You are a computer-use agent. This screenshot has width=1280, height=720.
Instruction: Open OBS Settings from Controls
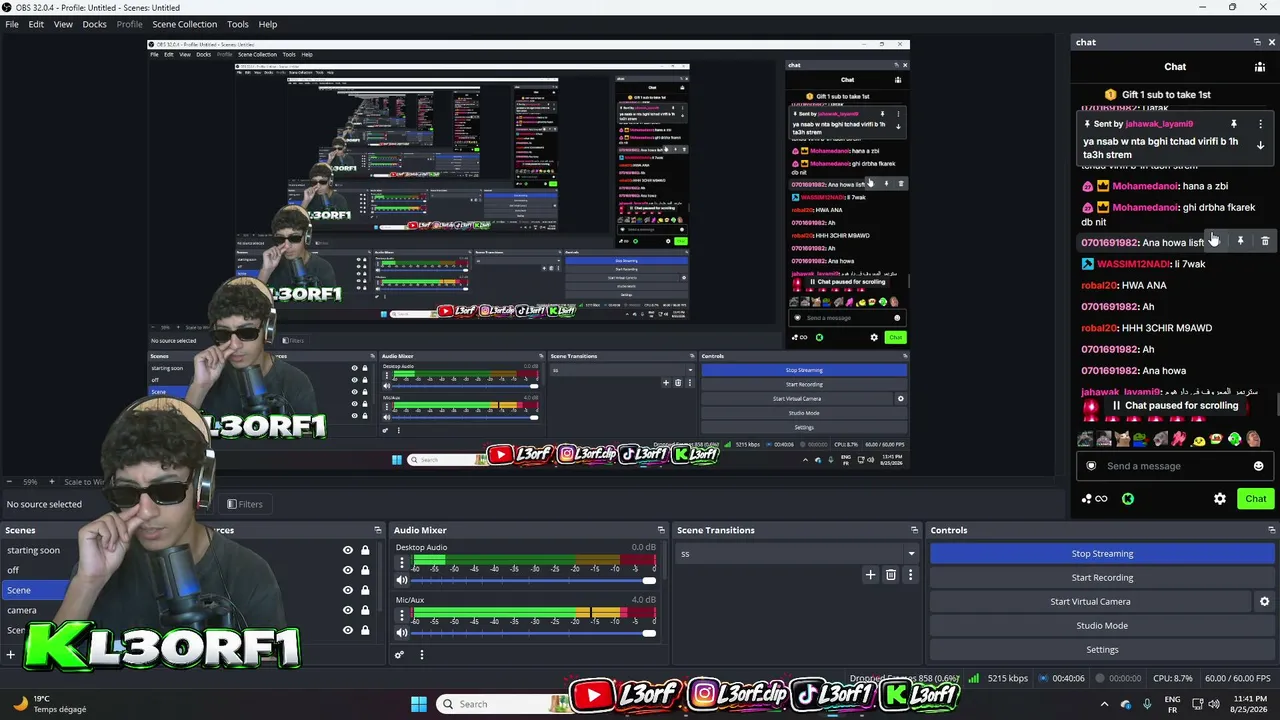[1102, 649]
